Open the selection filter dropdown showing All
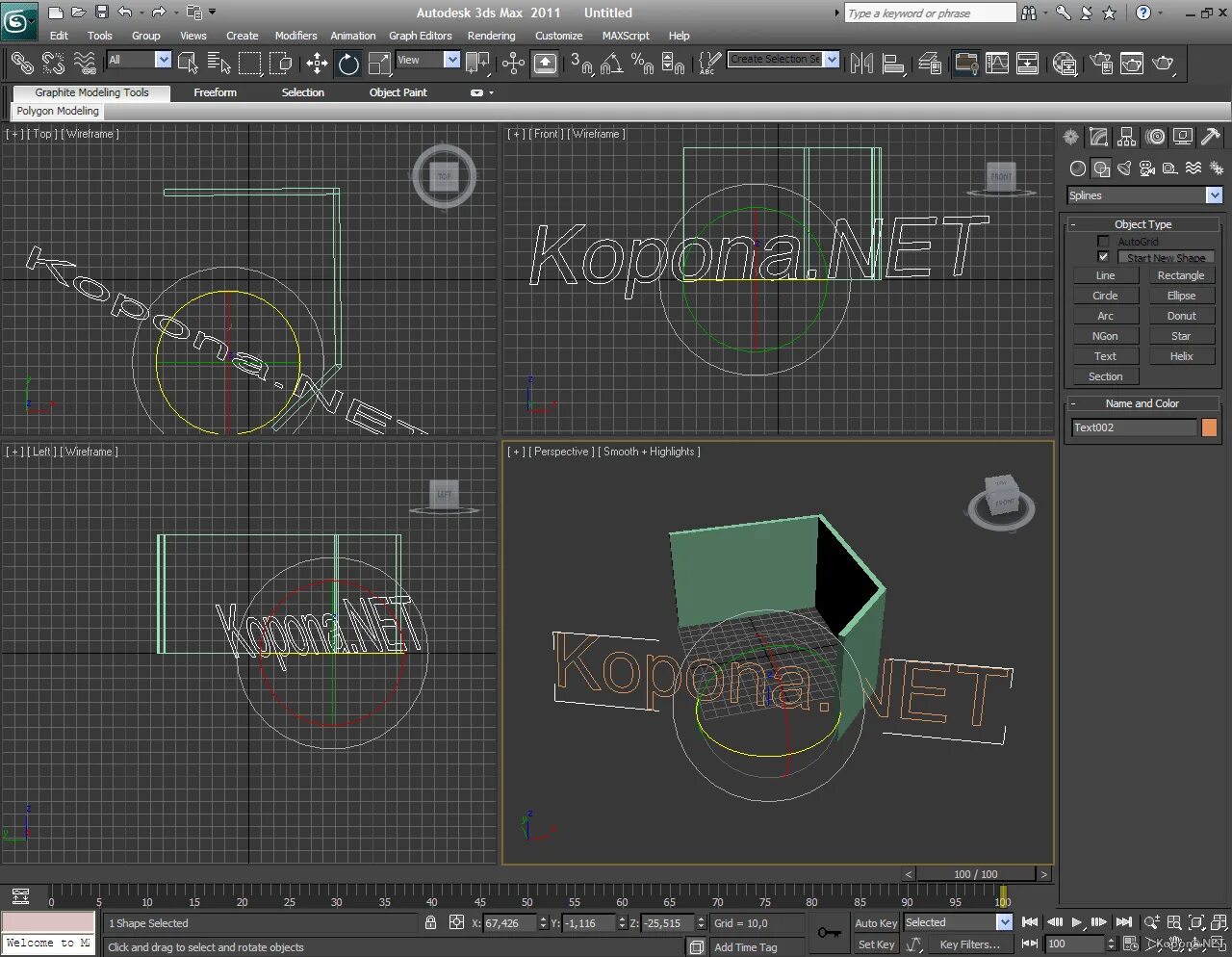 coord(162,60)
